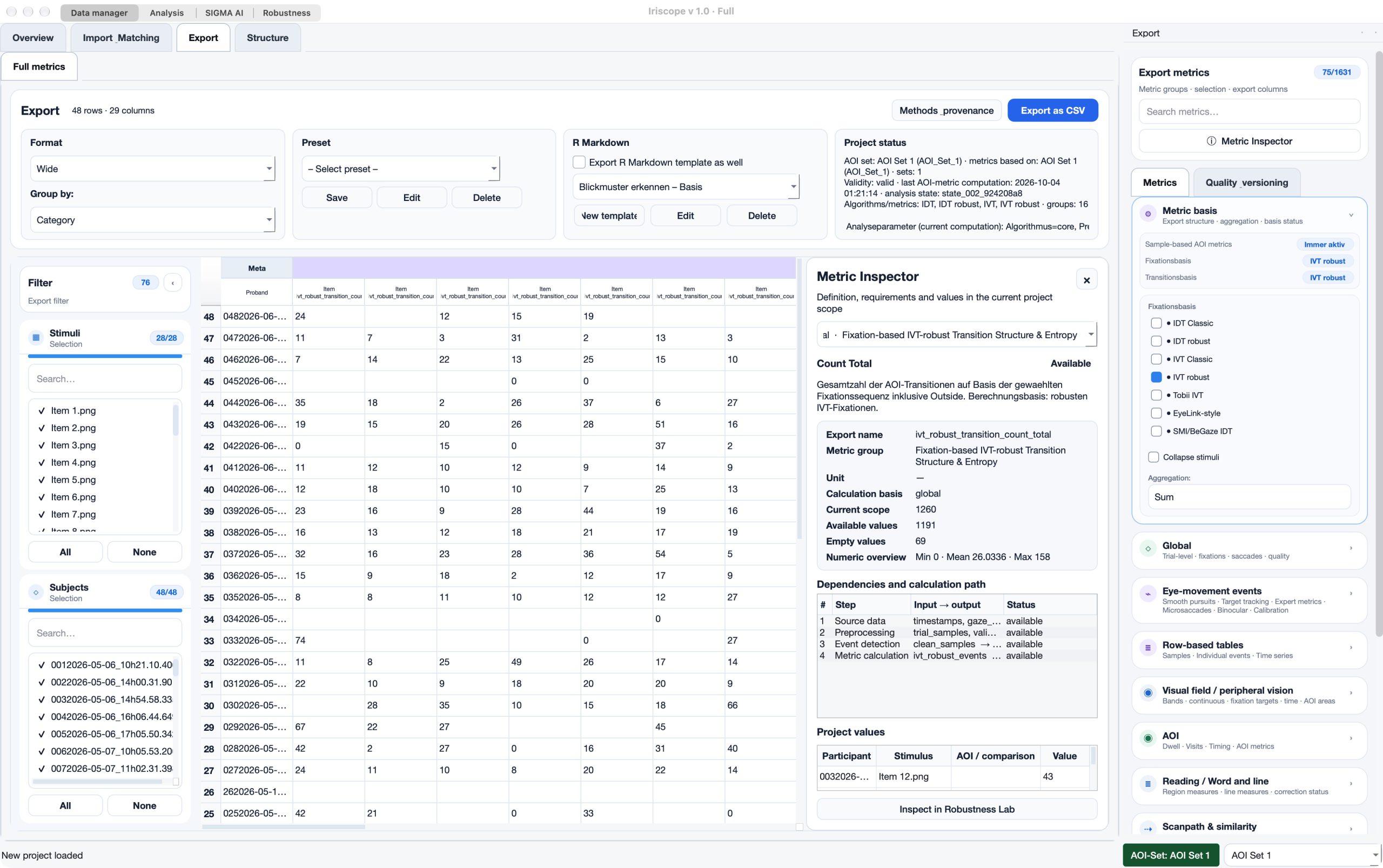The height and width of the screenshot is (868, 1383).
Task: Switch to the Analysis top tab
Action: [x=166, y=12]
